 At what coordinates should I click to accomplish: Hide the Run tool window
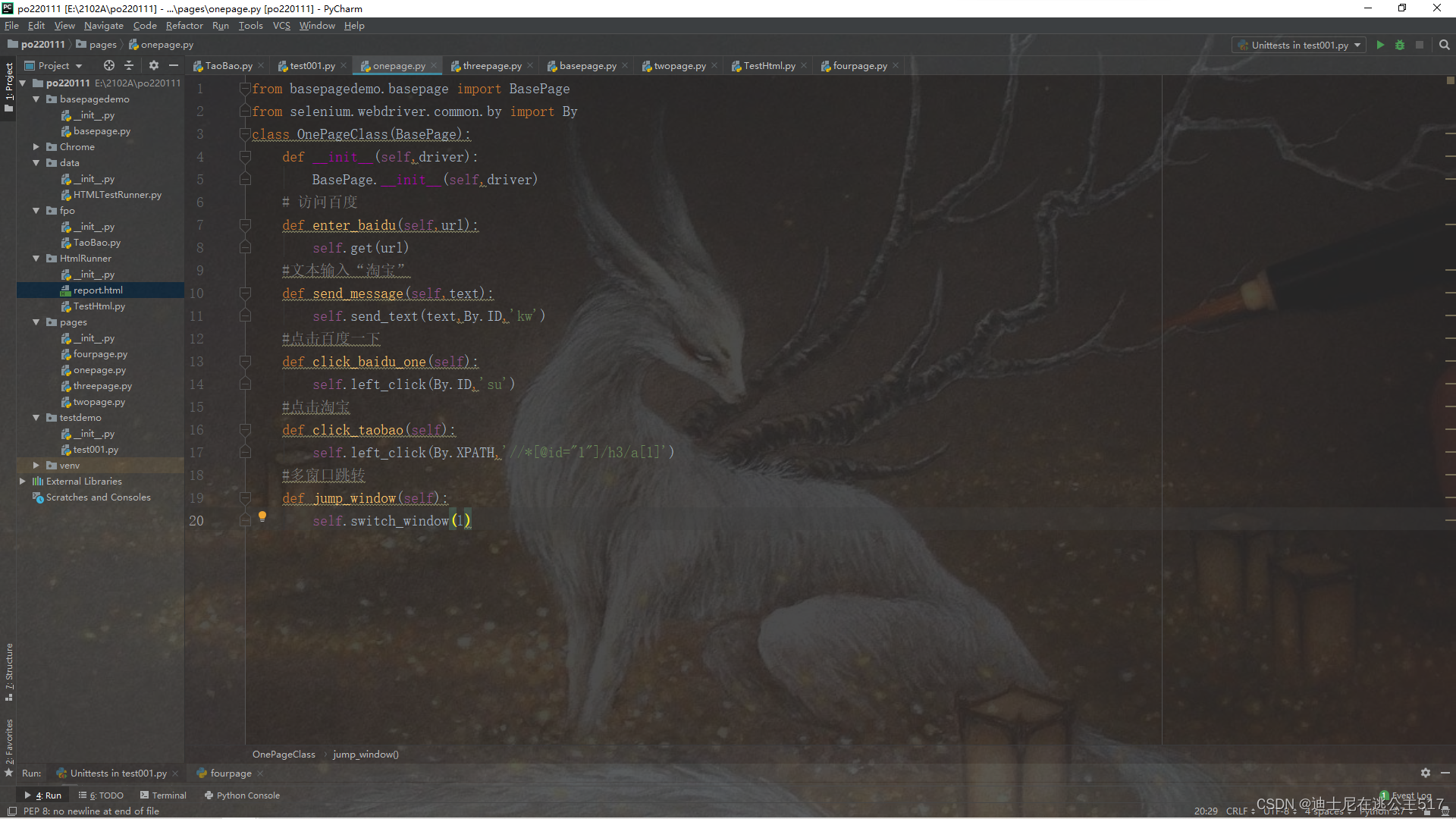point(1445,773)
